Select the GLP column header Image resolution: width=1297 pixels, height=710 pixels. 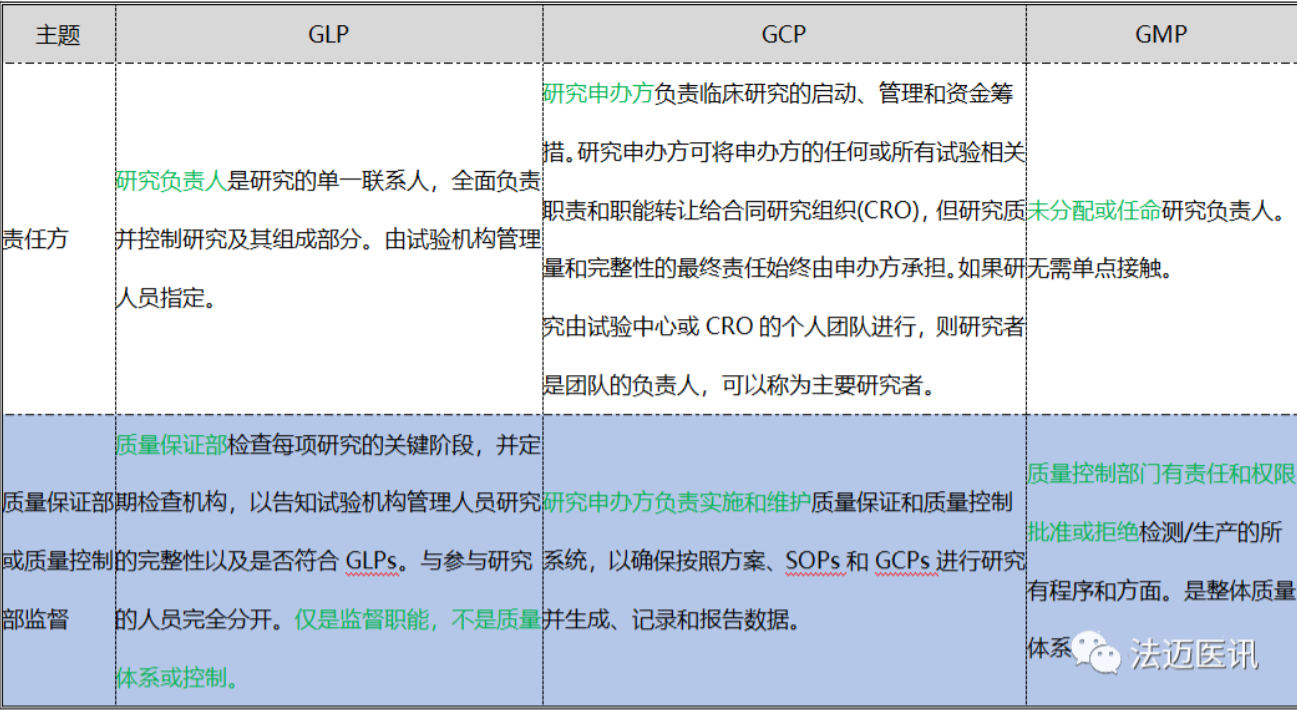coord(328,35)
